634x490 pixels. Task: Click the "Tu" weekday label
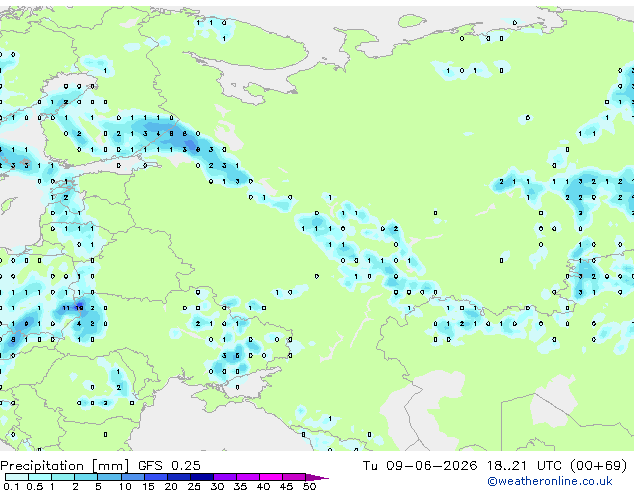(x=370, y=466)
